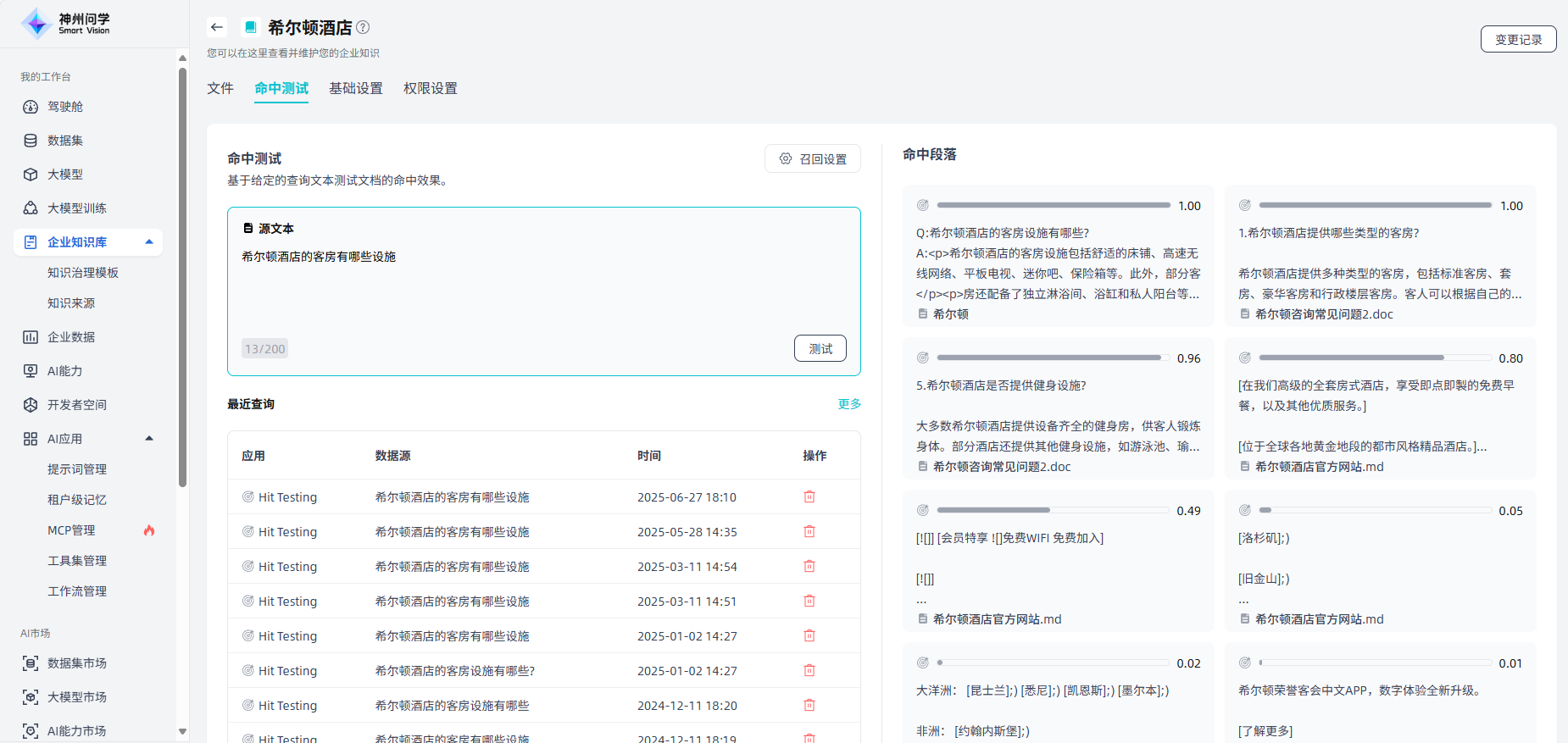Click the 数据源 column header
The width and height of the screenshot is (1568, 743).
pyautogui.click(x=393, y=456)
